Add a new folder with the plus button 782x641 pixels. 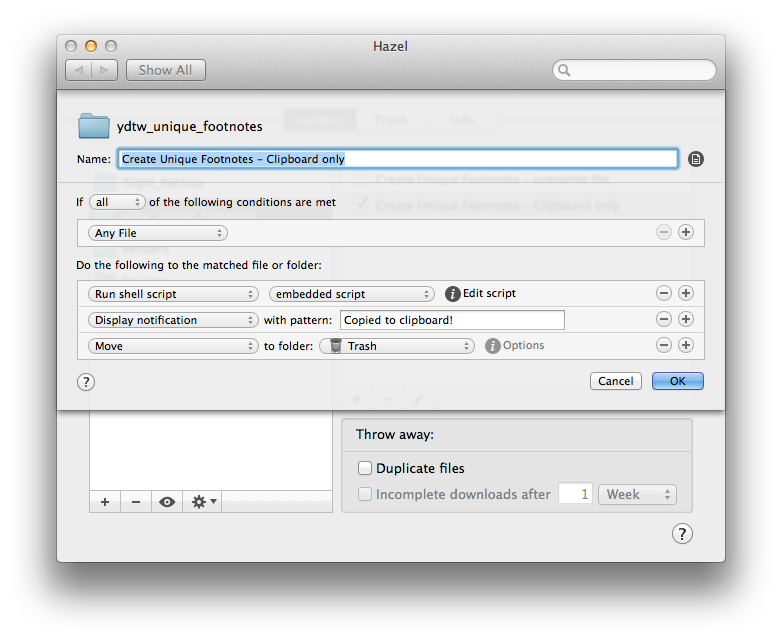tap(105, 502)
